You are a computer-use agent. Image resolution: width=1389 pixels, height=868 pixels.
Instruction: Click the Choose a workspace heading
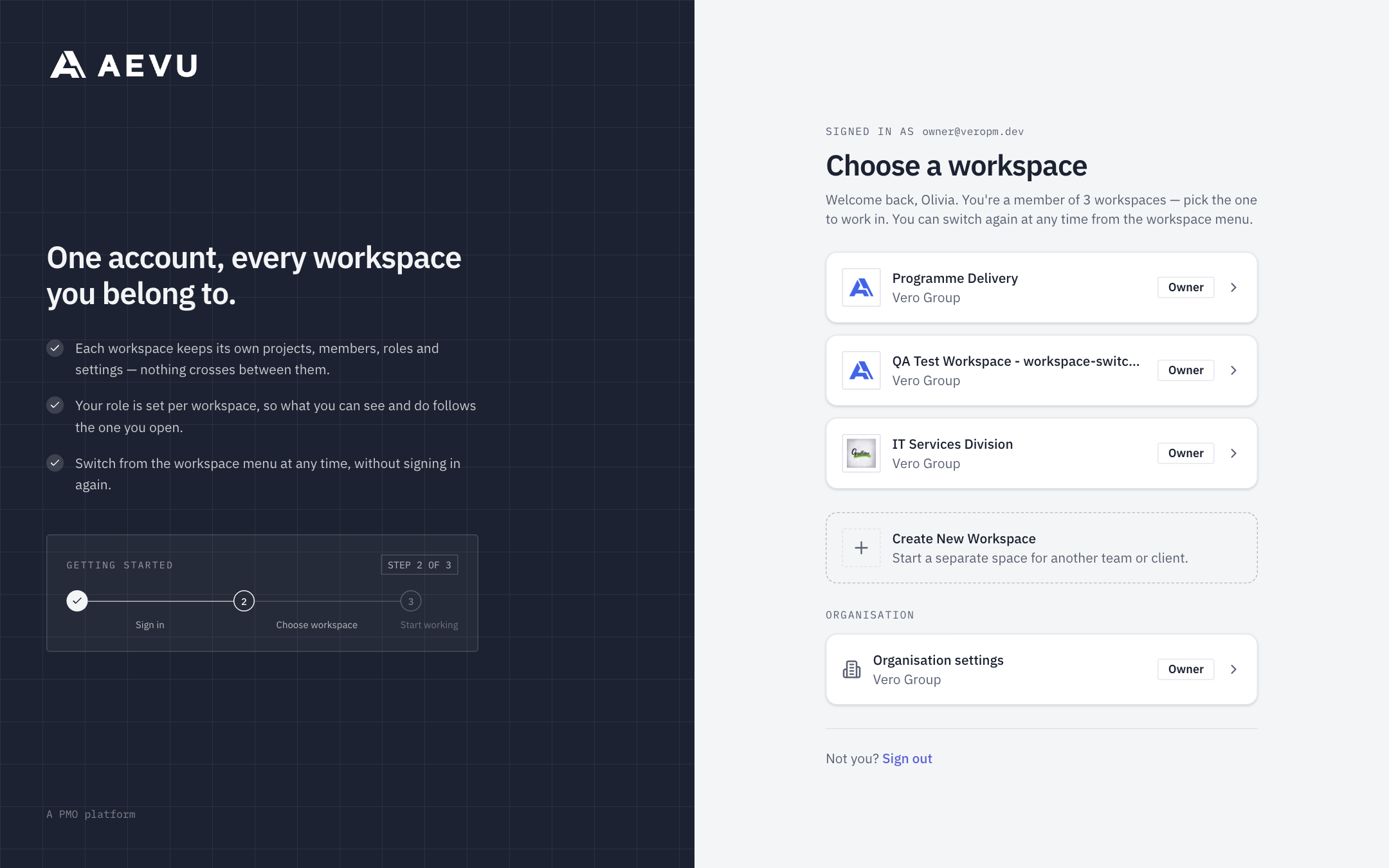click(956, 166)
